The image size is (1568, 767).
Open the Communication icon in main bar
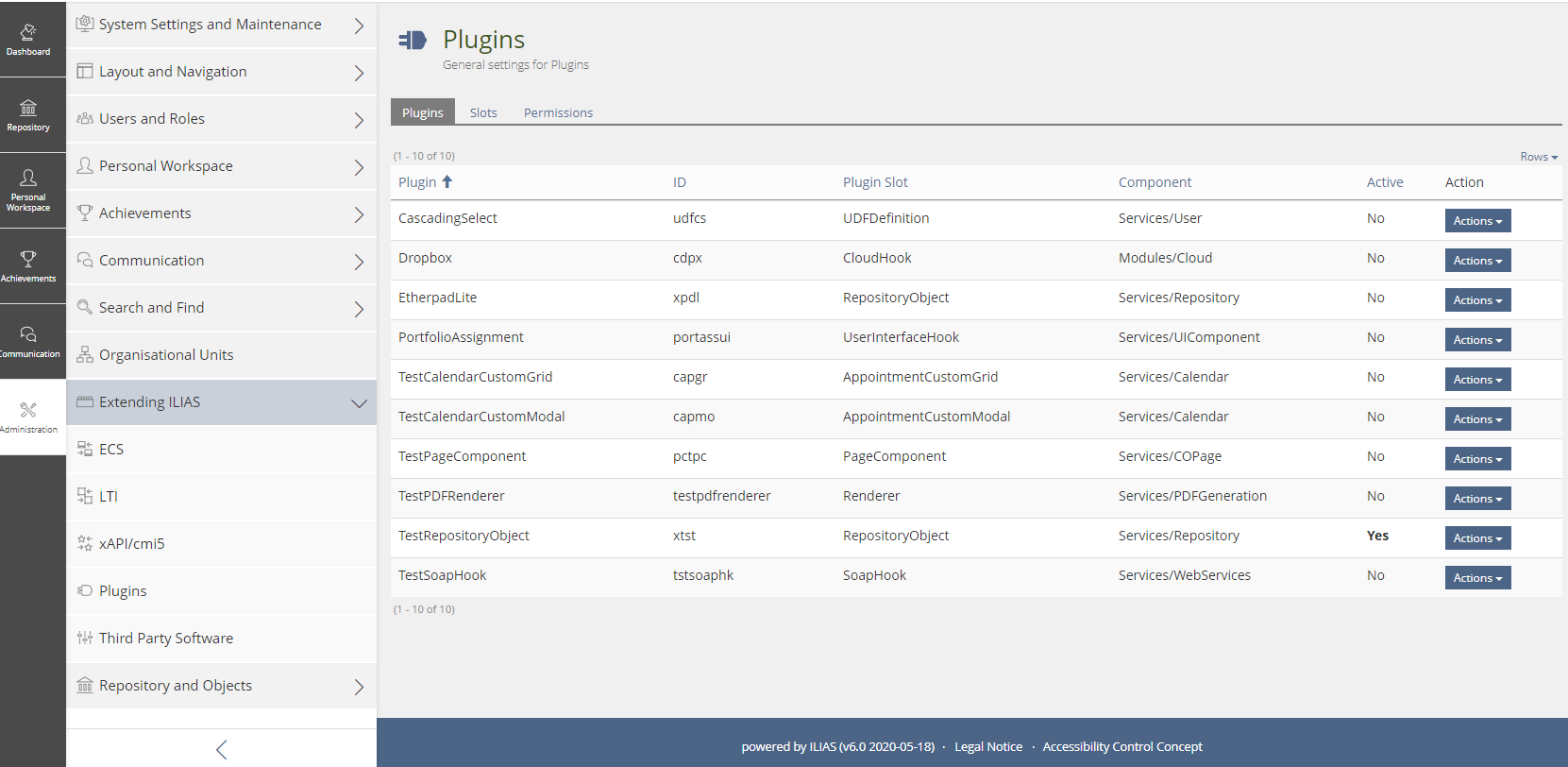click(28, 341)
